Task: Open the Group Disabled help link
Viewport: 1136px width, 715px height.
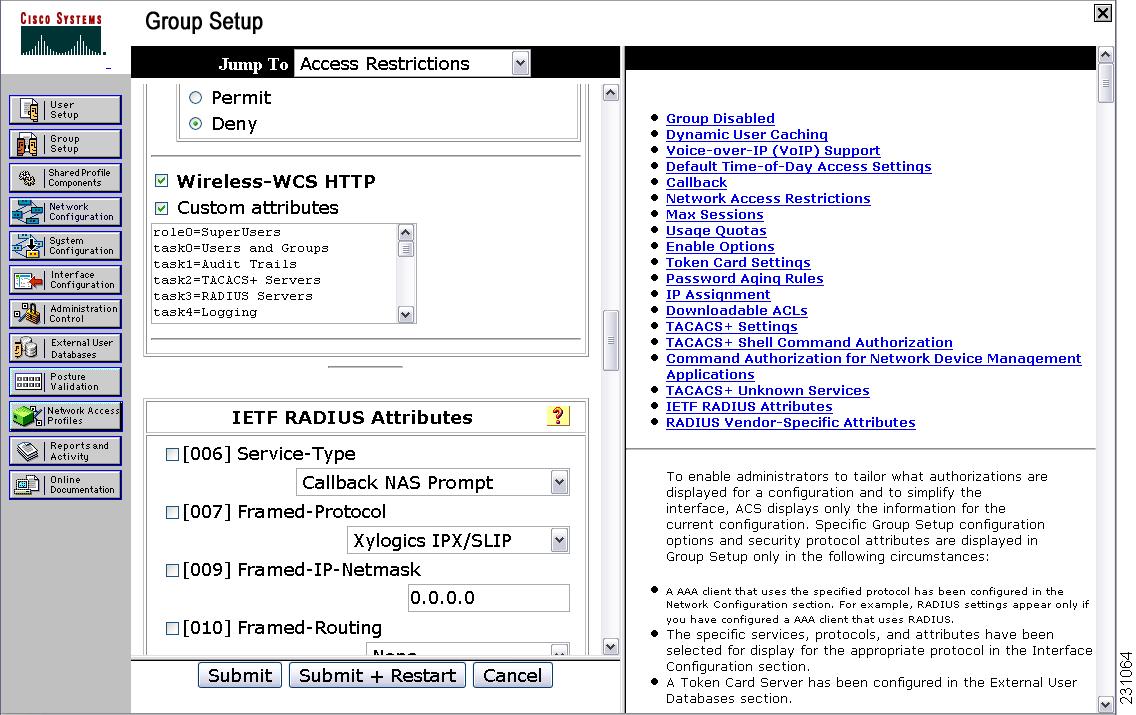Action: [x=720, y=119]
